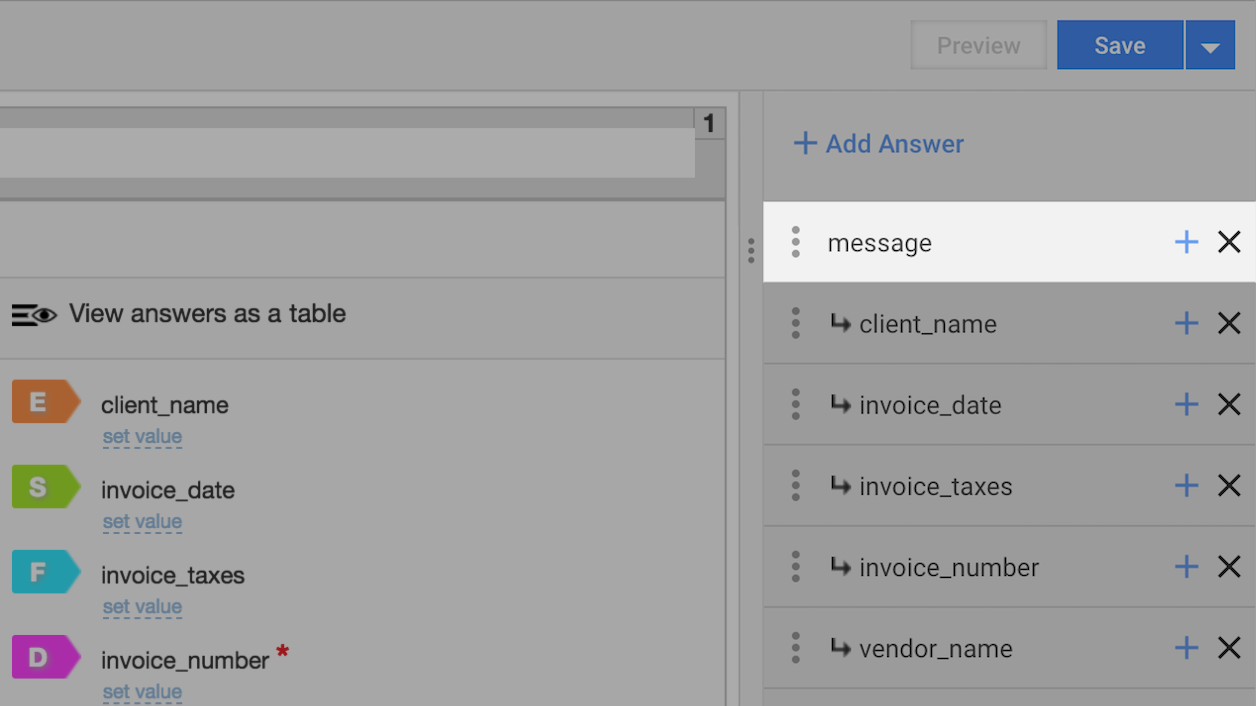Screen dimensions: 1256x706
Task: Click the green S invoice_date tag
Action: pos(46,486)
